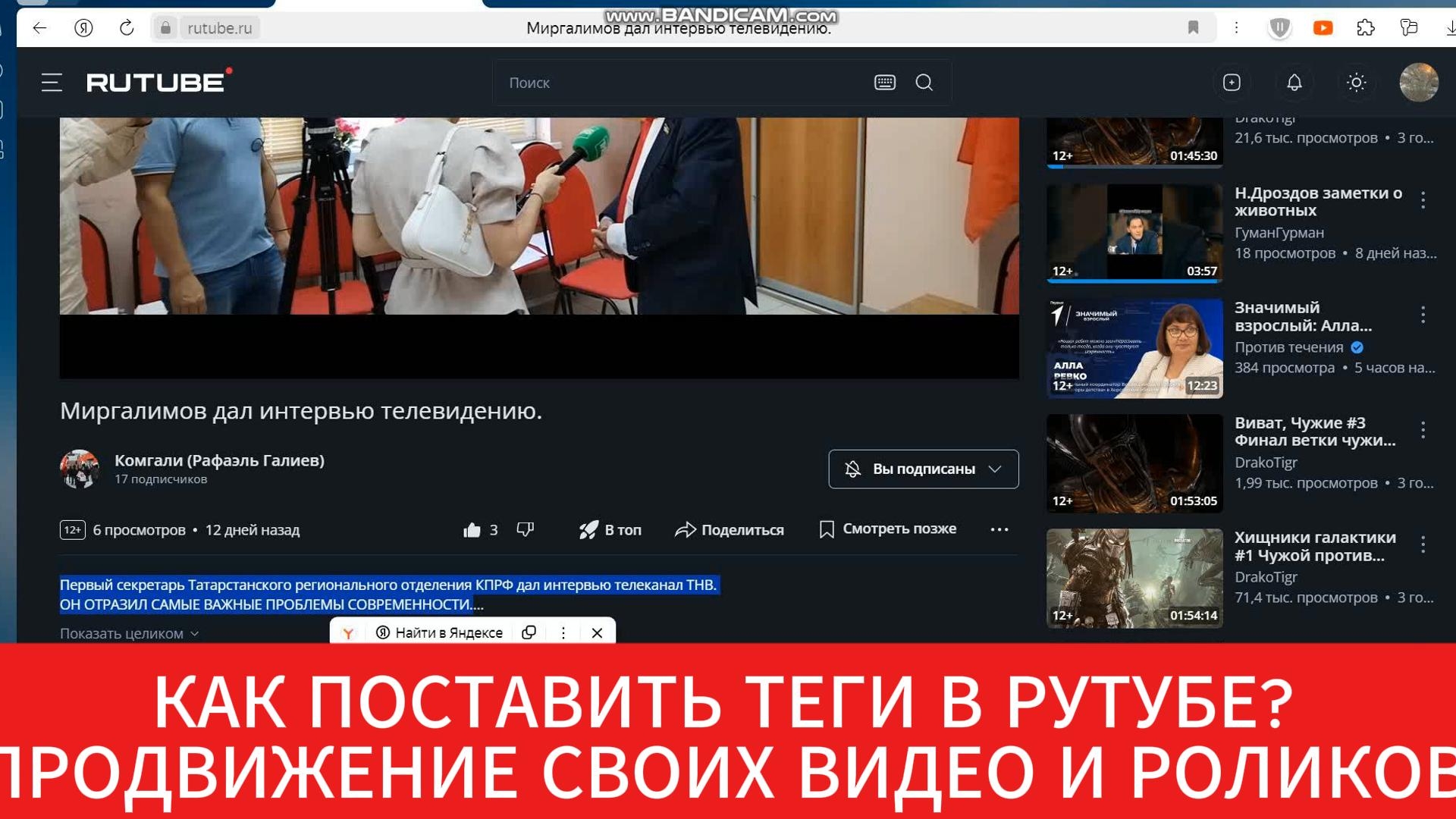Open the address bar three-dot menu

(1236, 28)
